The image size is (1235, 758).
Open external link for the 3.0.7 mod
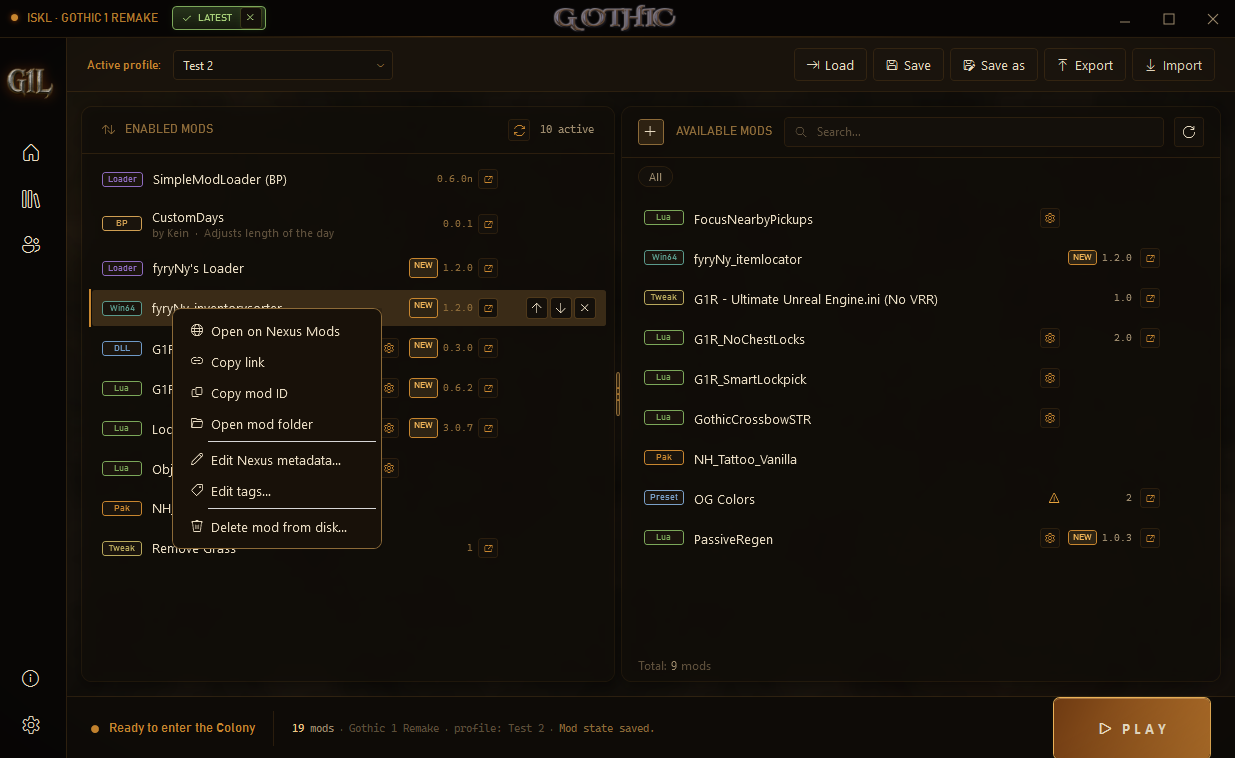[488, 428]
